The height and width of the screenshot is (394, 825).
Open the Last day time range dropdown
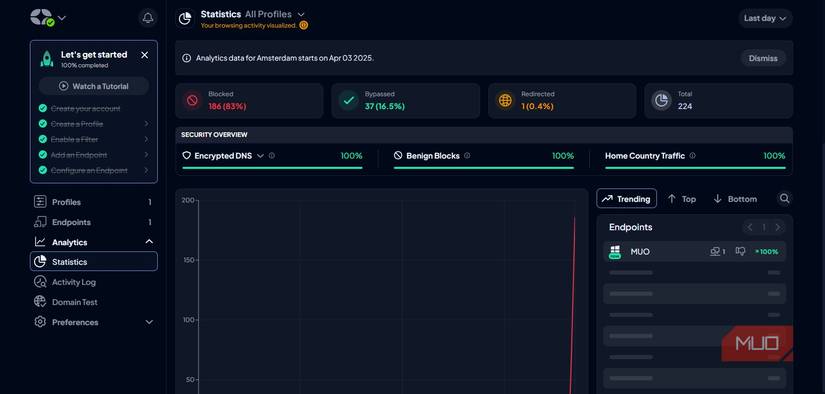tap(765, 18)
